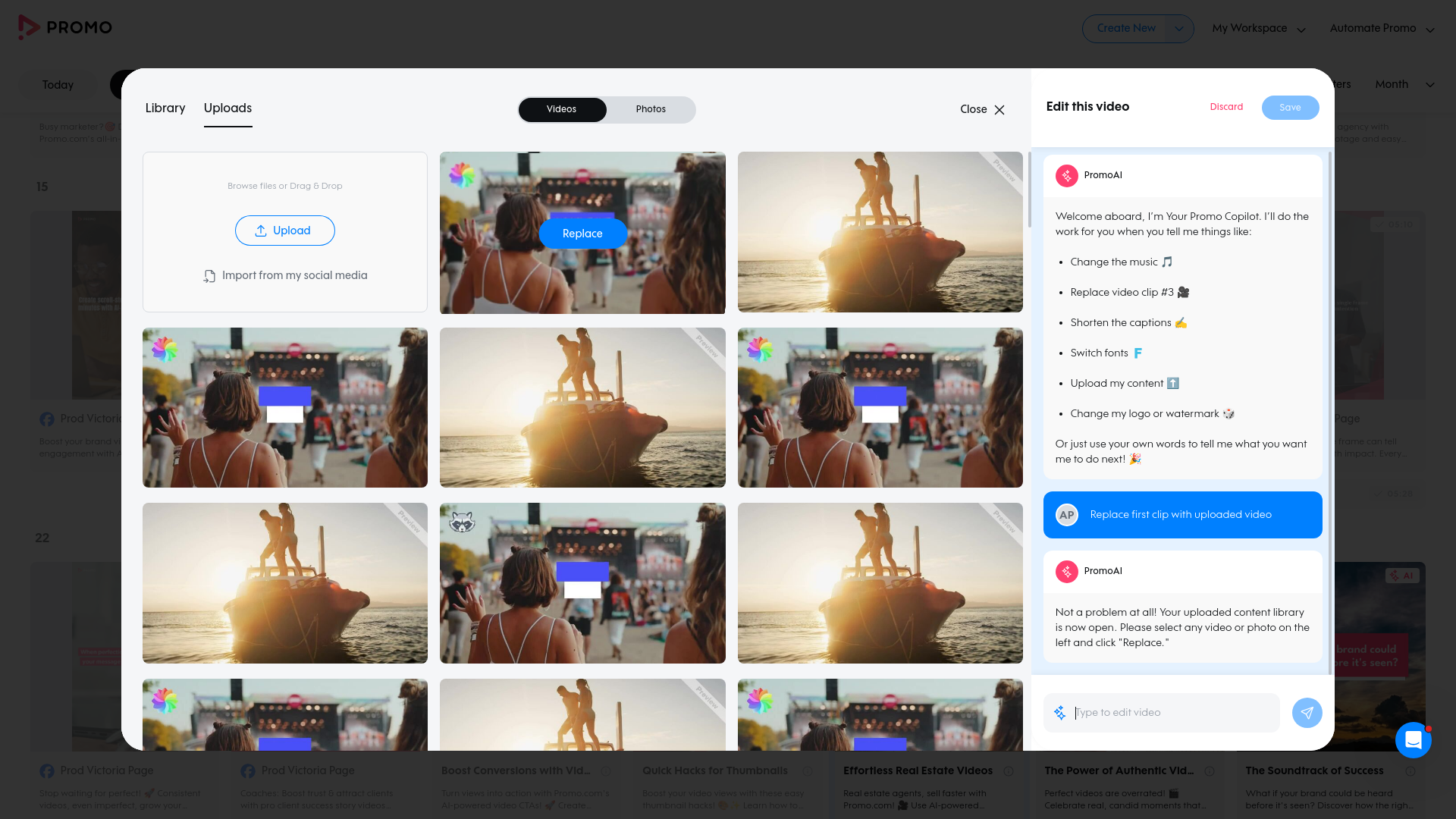The height and width of the screenshot is (819, 1456).
Task: Open info icon for Effortless Real Estate Videos
Action: coord(1009,770)
